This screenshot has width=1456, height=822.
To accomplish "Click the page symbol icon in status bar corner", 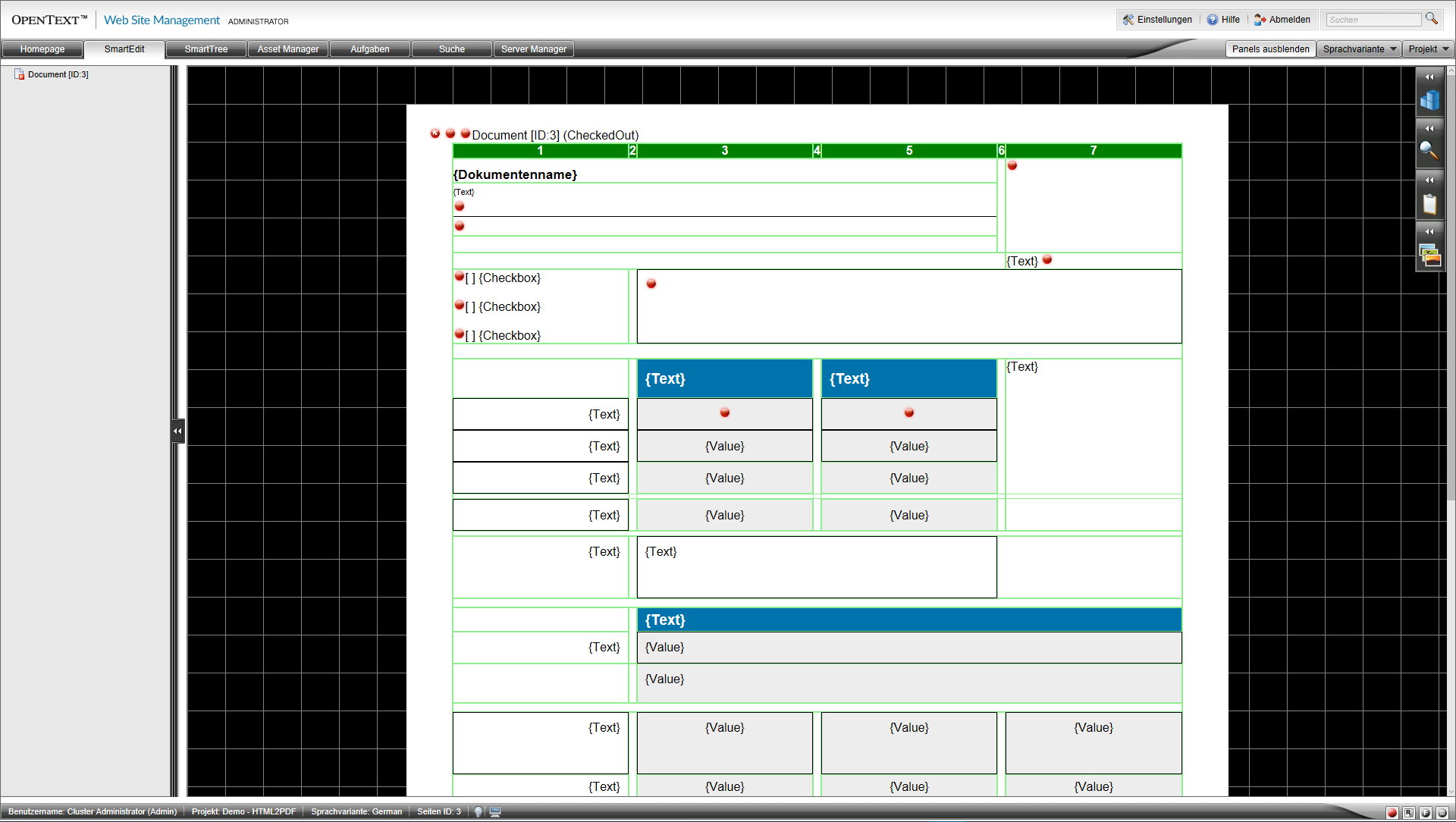I will click(x=1442, y=813).
